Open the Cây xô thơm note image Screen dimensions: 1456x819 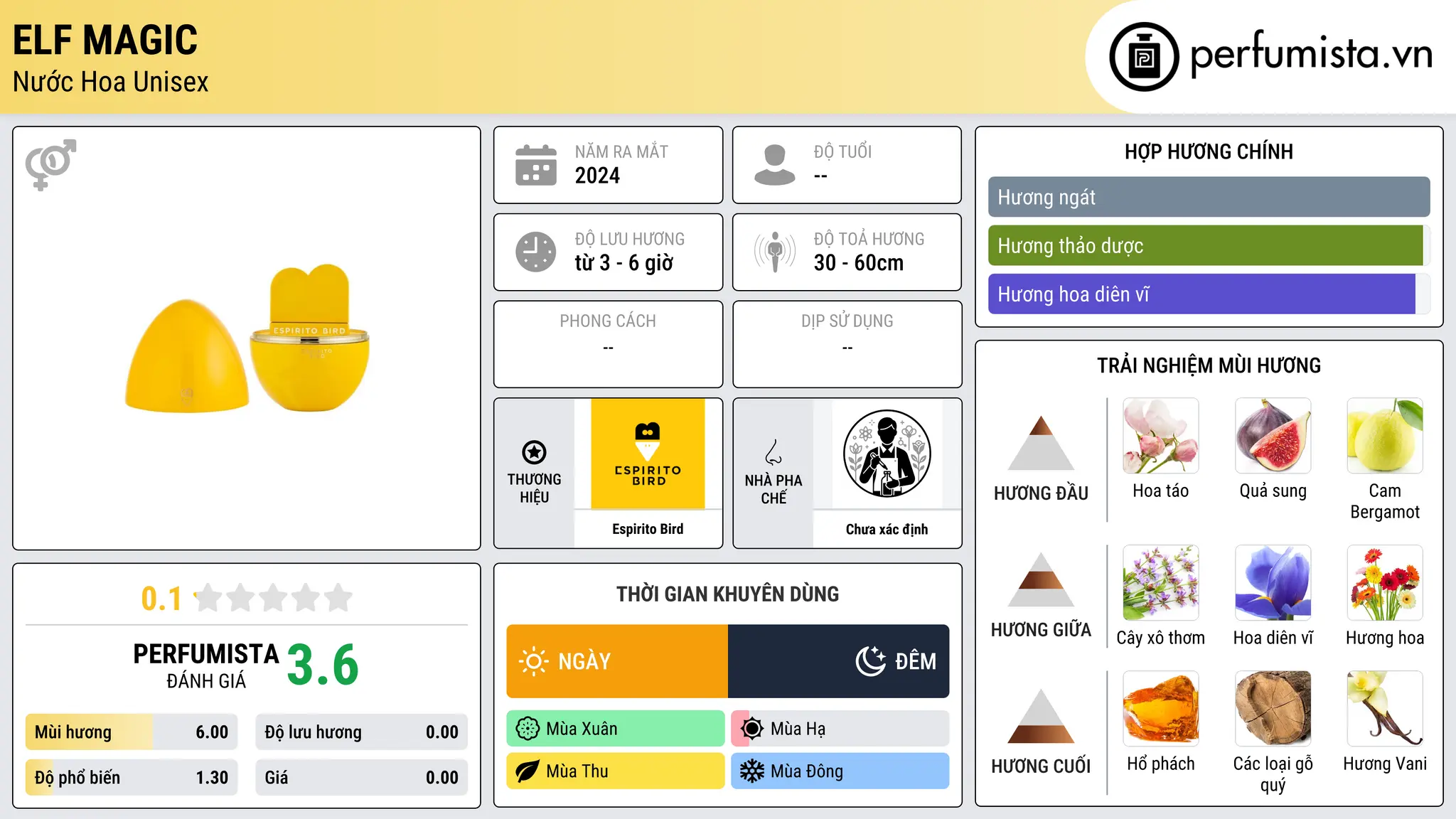click(x=1161, y=583)
